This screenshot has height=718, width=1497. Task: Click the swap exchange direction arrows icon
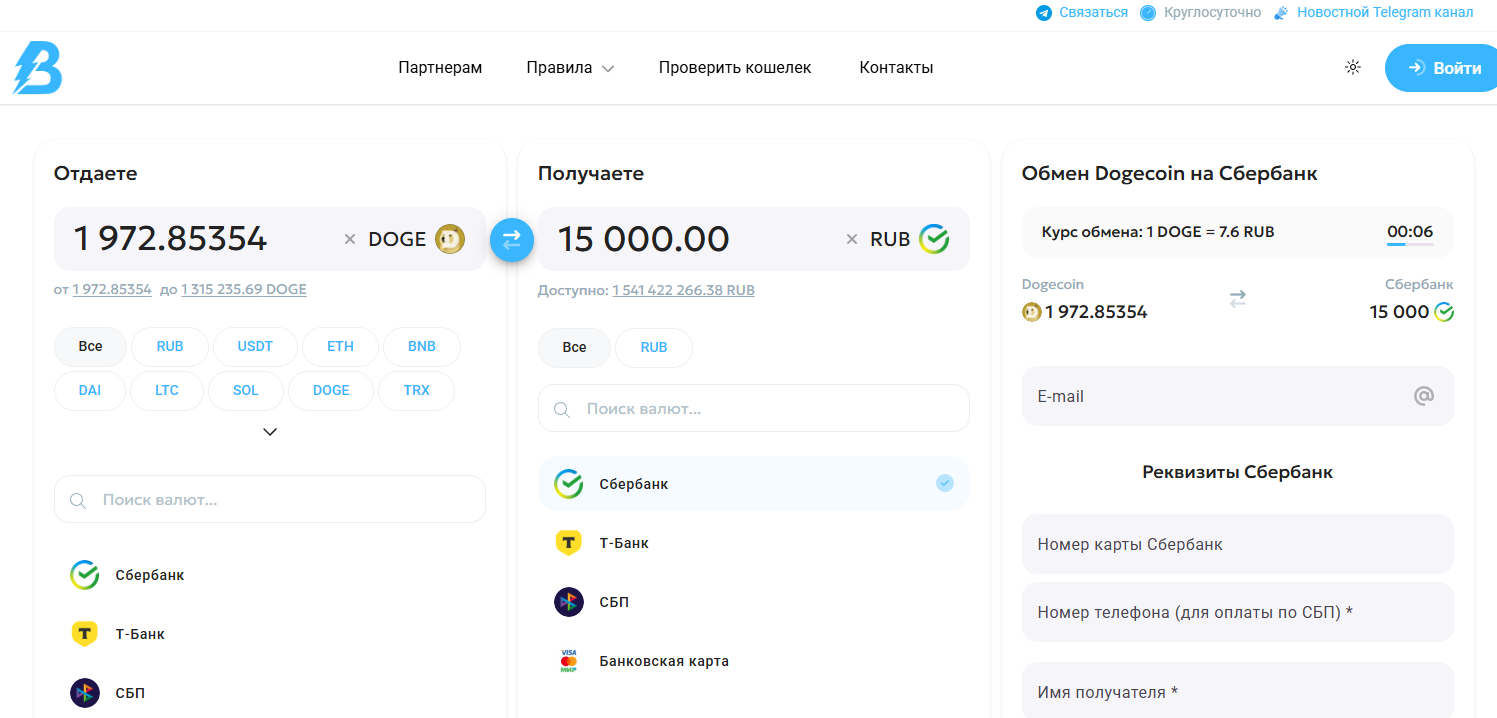coord(511,239)
